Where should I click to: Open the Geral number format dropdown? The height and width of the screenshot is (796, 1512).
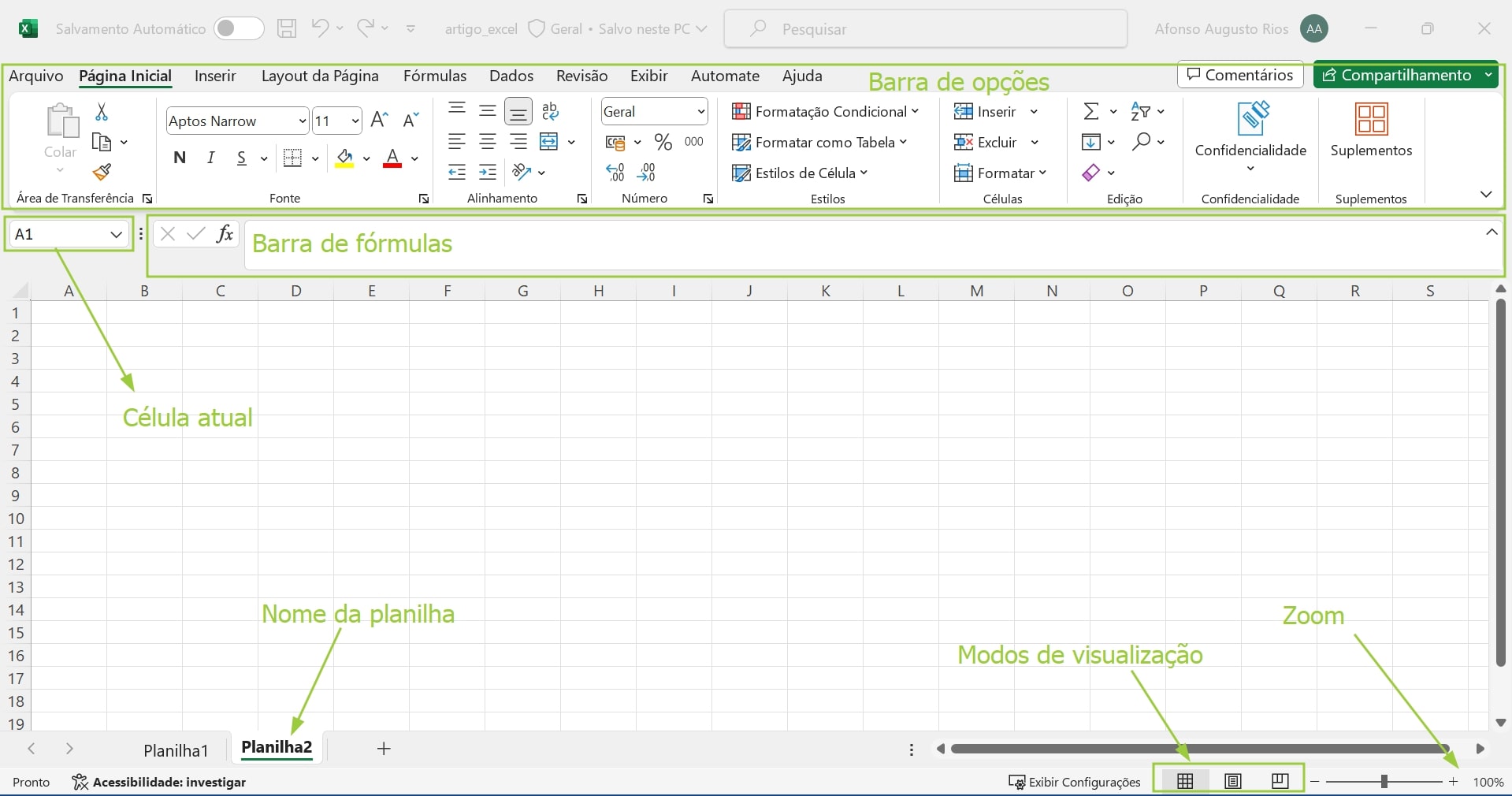coord(700,111)
